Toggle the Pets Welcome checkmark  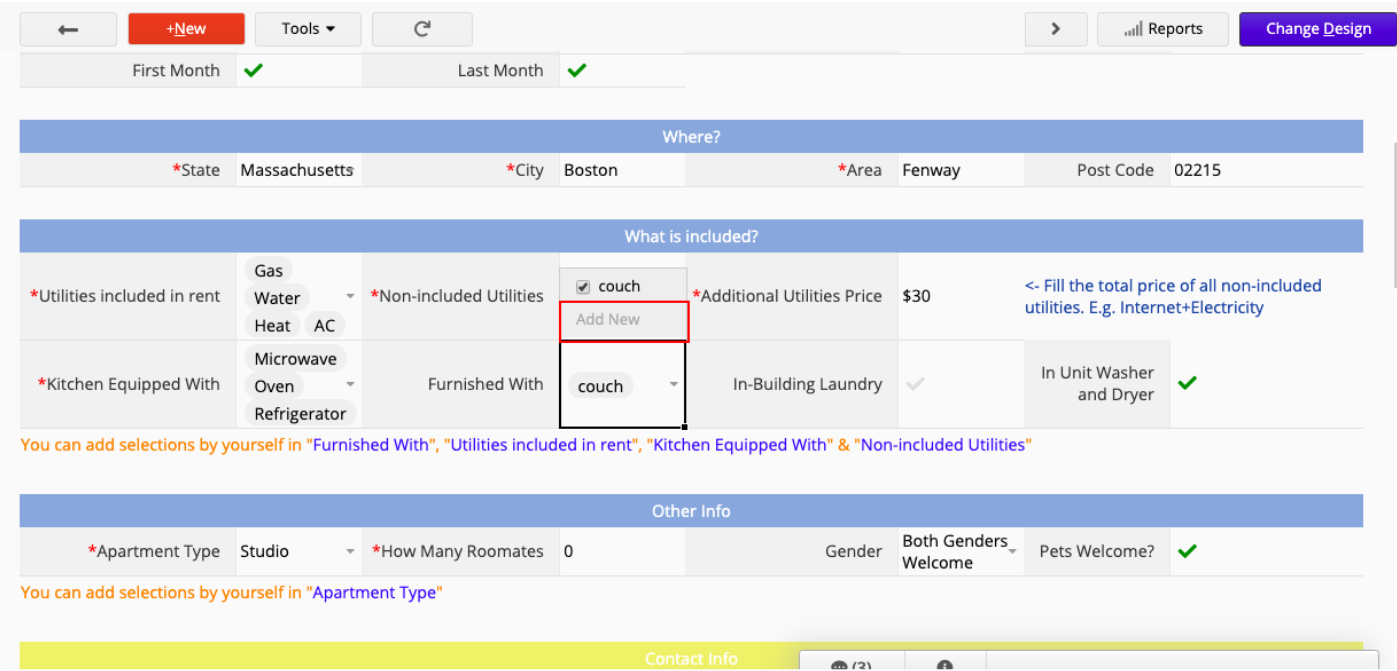point(1187,551)
